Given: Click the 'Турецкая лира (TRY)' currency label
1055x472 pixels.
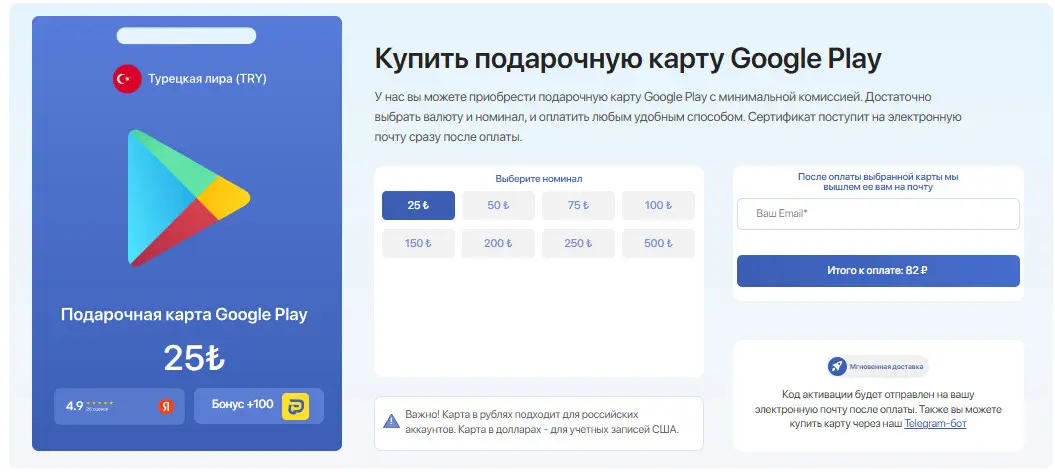Looking at the screenshot, I should pos(207,78).
